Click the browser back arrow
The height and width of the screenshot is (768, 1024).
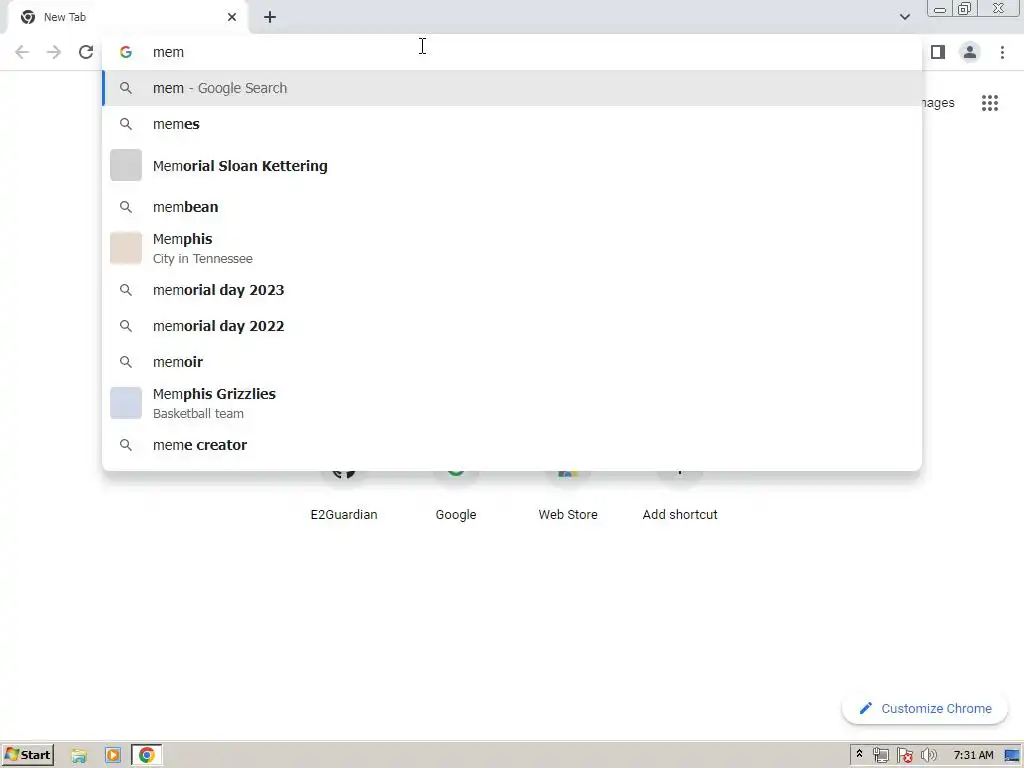[x=22, y=52]
